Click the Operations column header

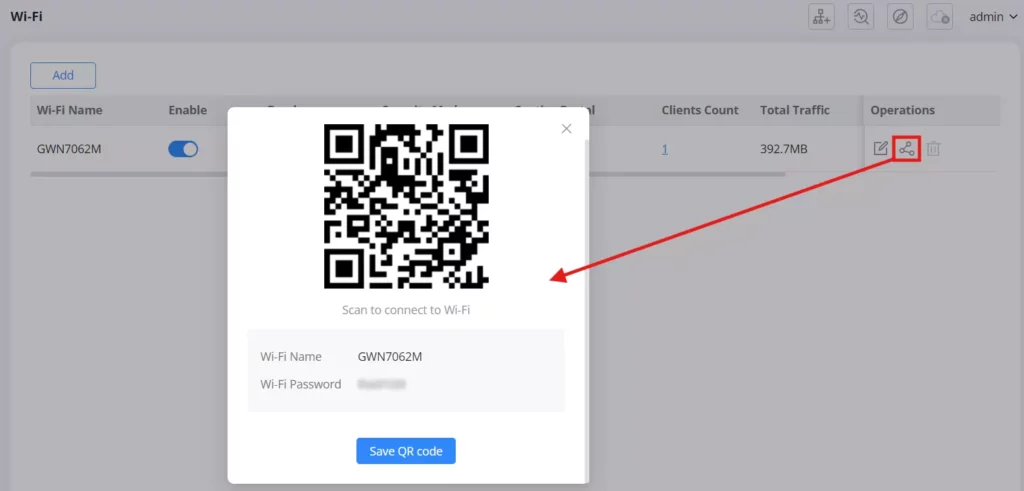(x=903, y=110)
